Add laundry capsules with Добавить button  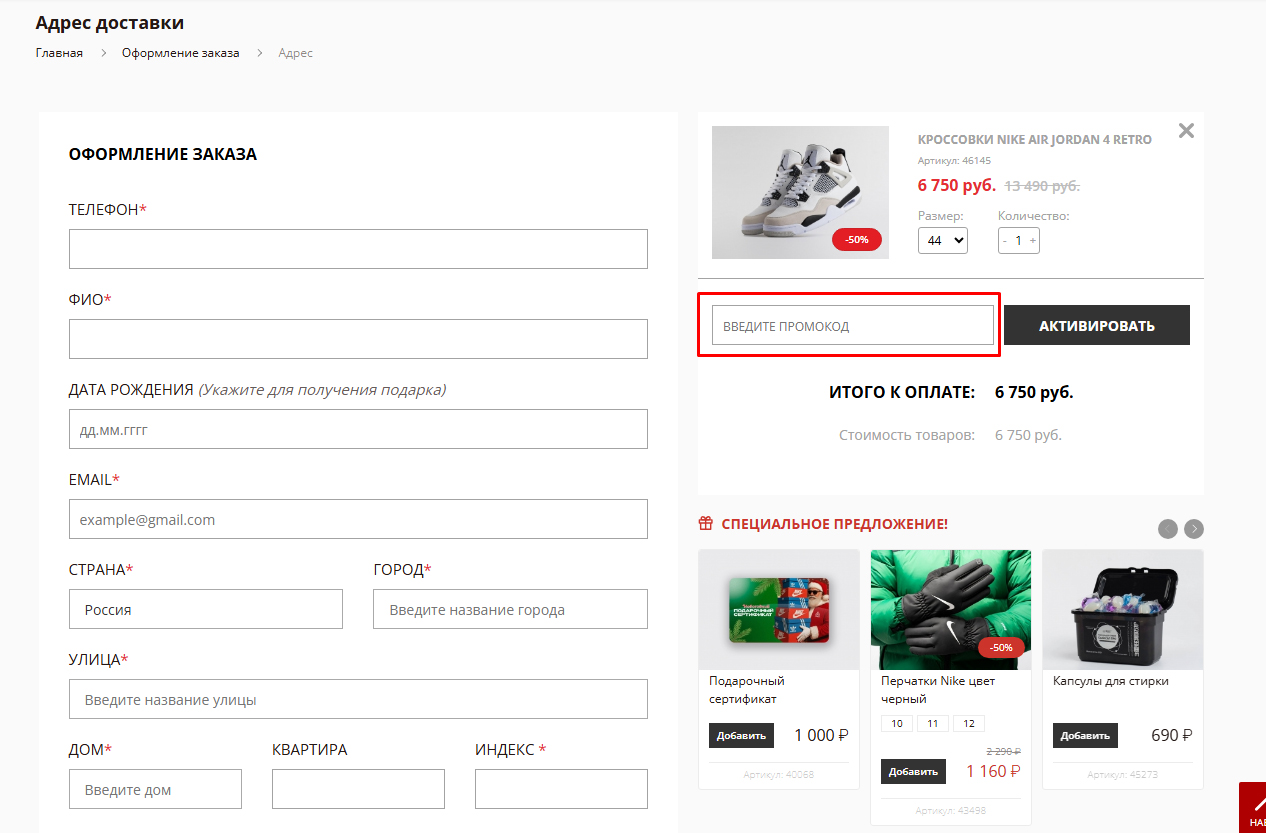point(1085,735)
